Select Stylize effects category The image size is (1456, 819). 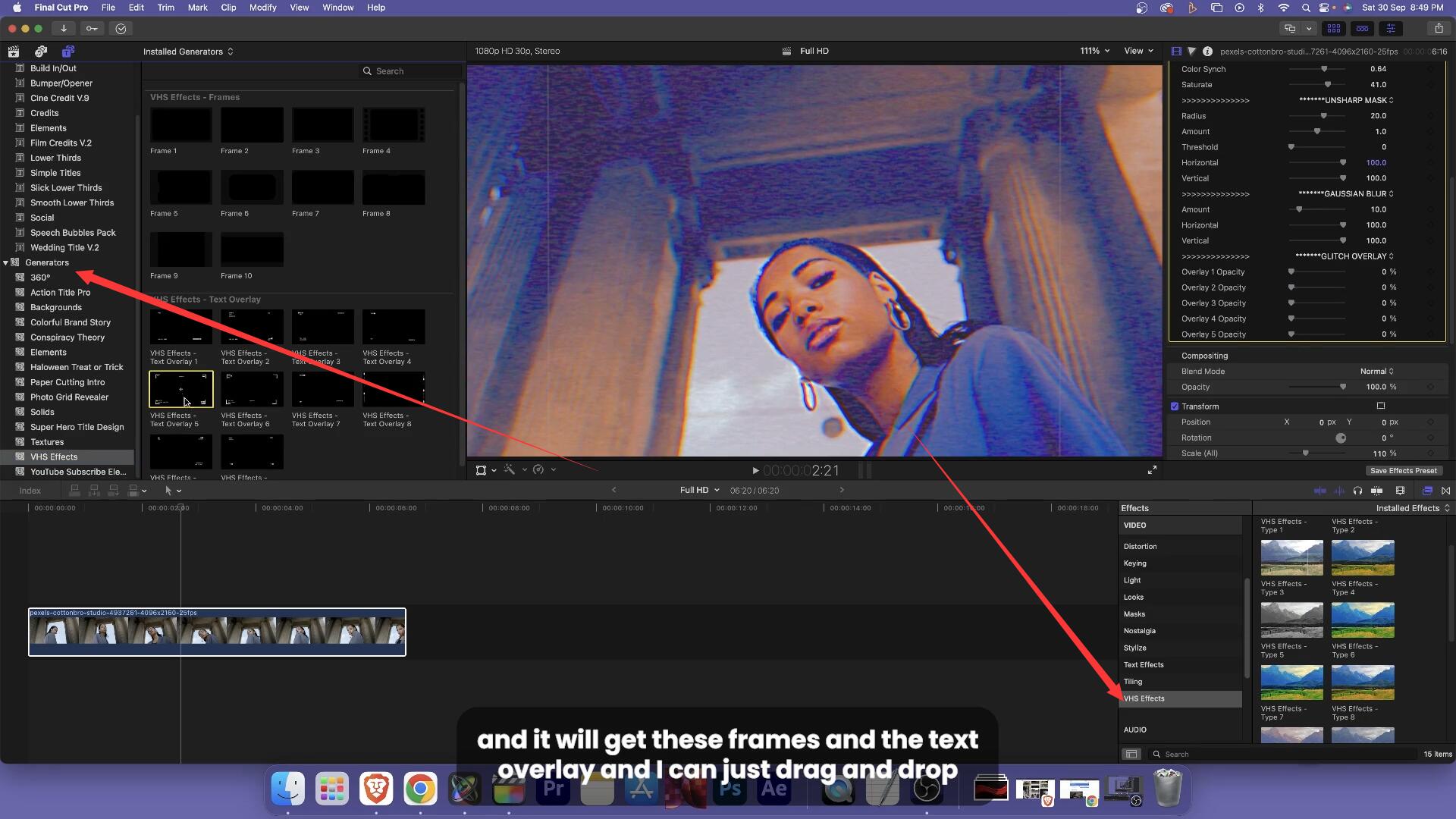point(1180,648)
